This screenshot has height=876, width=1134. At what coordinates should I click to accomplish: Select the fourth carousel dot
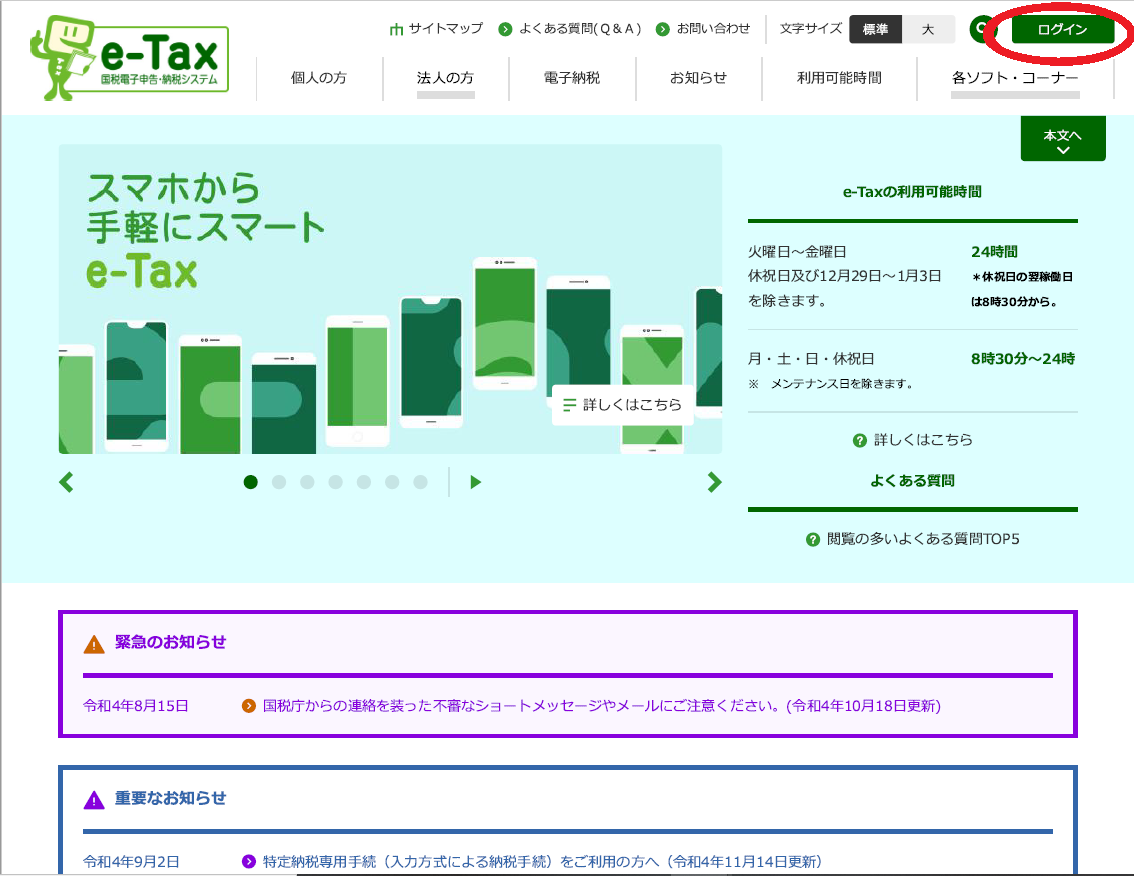point(336,482)
